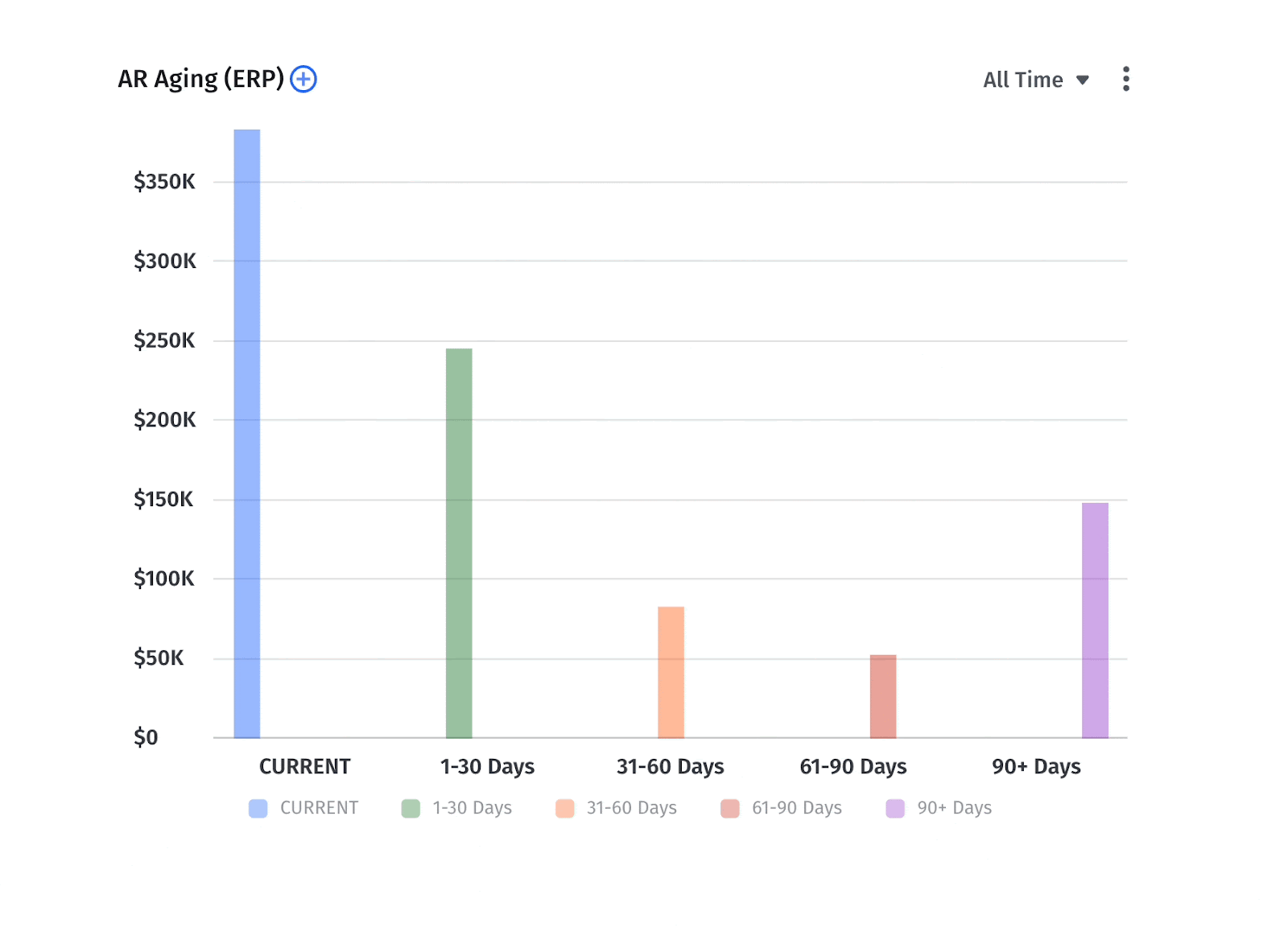Toggle the 31-60 Days legend entry
The image size is (1288, 944).
click(616, 808)
